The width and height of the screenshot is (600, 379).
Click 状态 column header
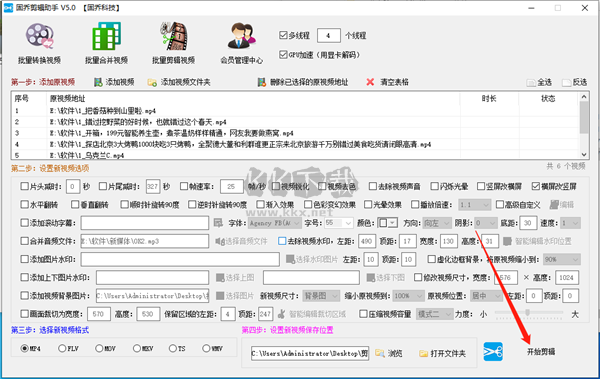[x=548, y=99]
